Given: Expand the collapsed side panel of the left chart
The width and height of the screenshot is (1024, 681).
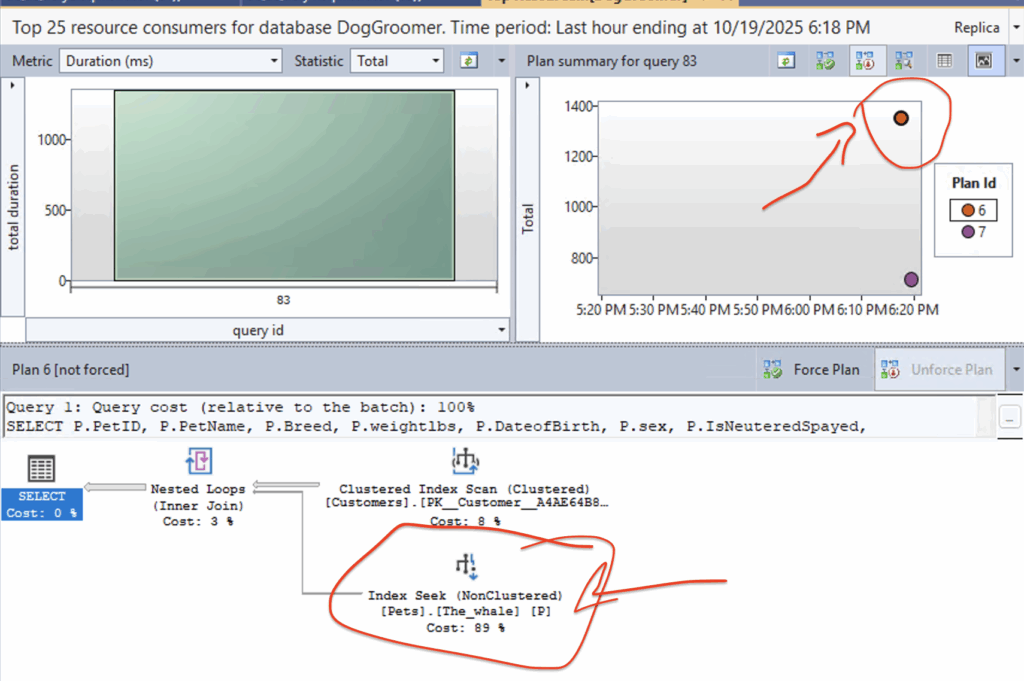Looking at the screenshot, I should click(x=13, y=86).
